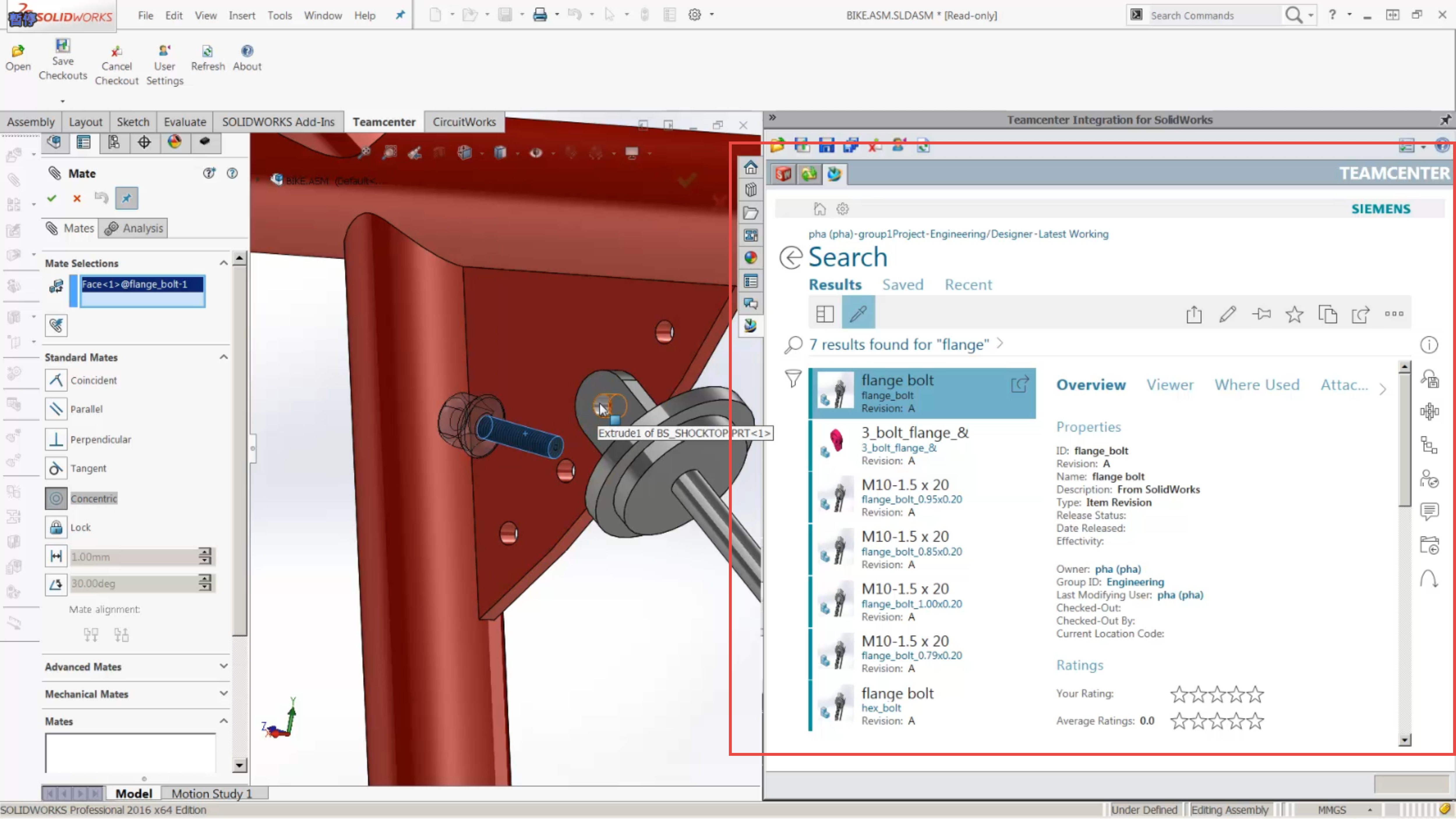Click the panel layout view icon

pyautogui.click(x=825, y=314)
